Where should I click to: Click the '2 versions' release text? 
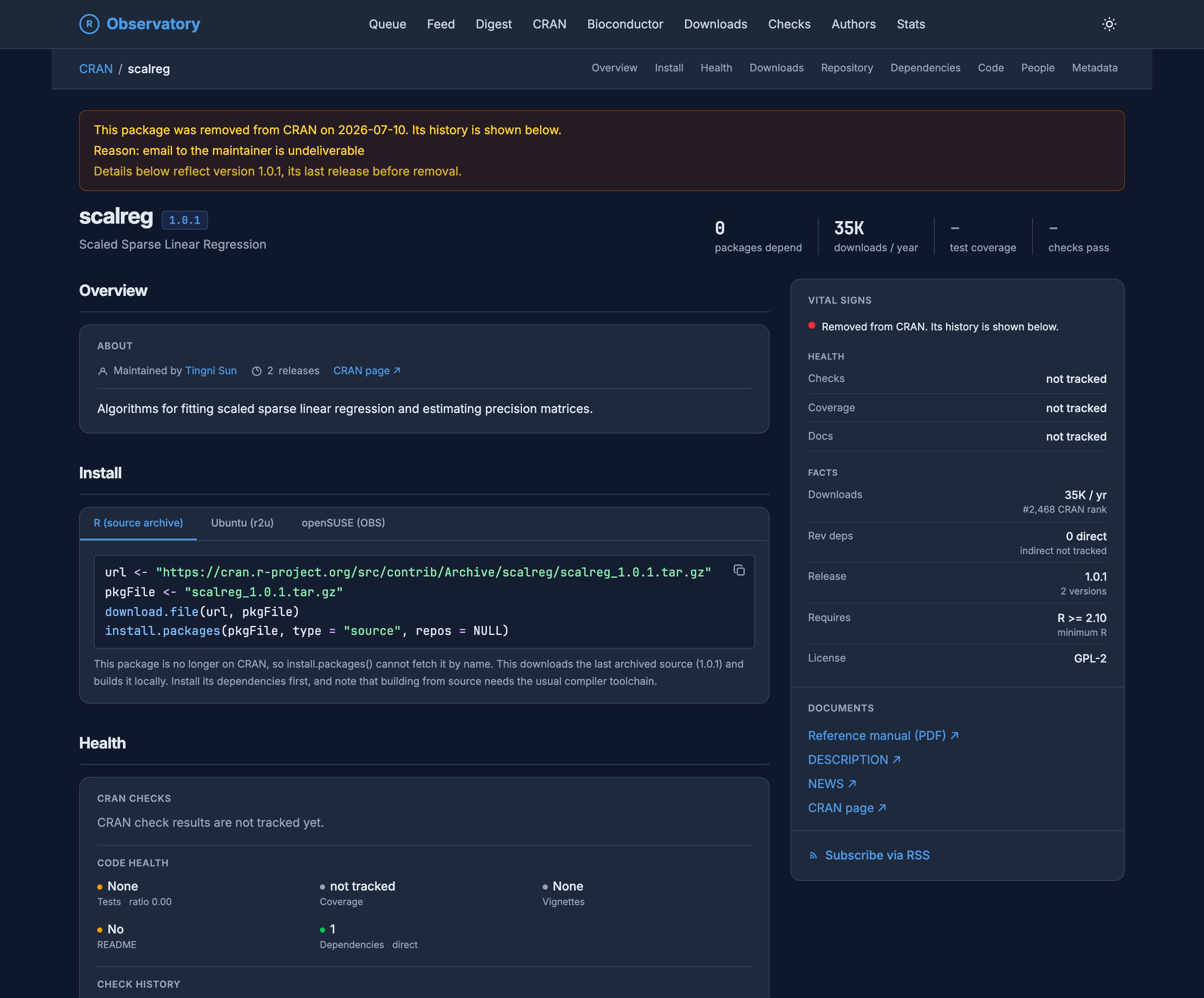coord(1083,591)
